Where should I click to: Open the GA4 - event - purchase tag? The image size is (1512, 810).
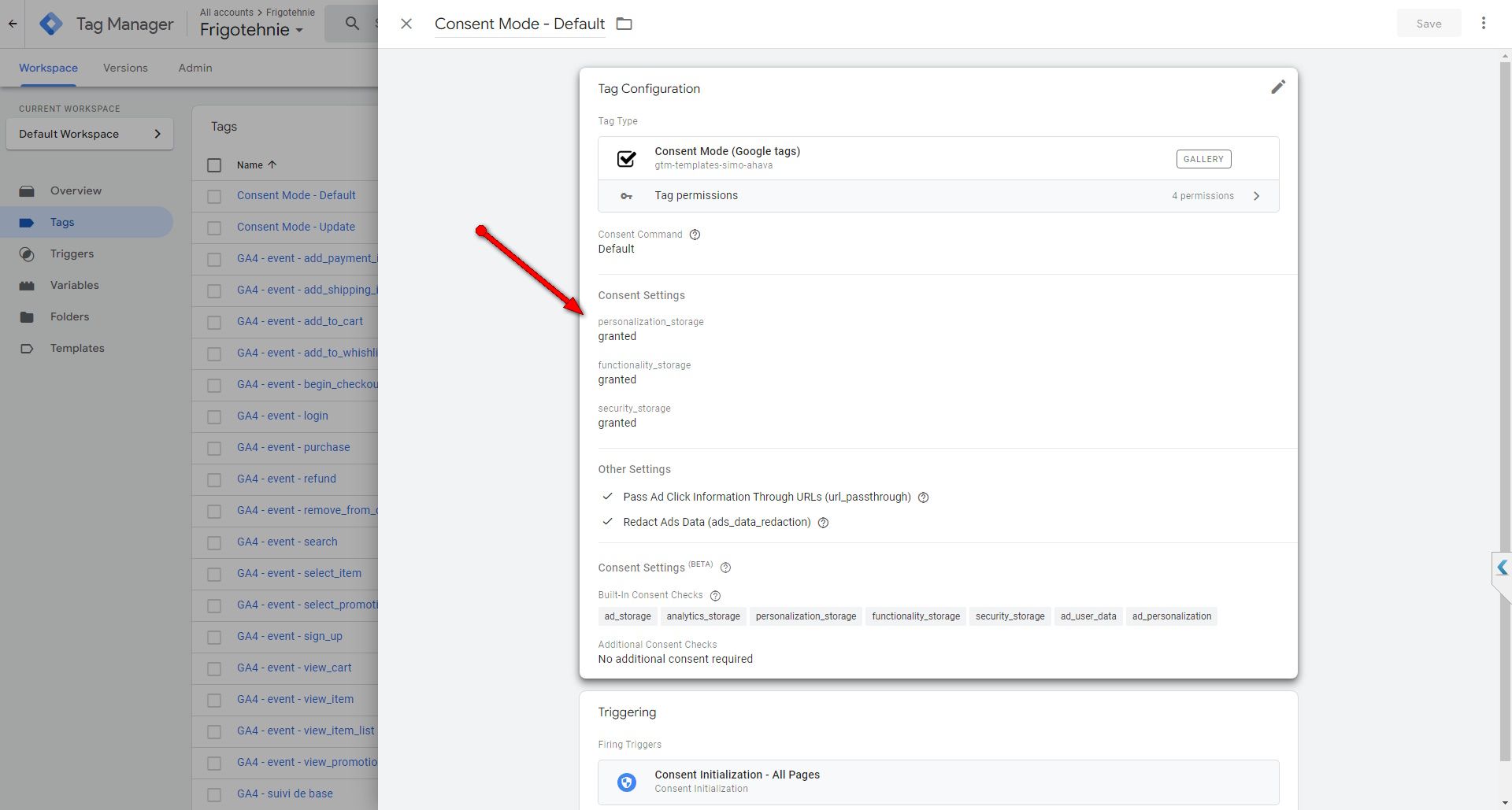[x=294, y=447]
